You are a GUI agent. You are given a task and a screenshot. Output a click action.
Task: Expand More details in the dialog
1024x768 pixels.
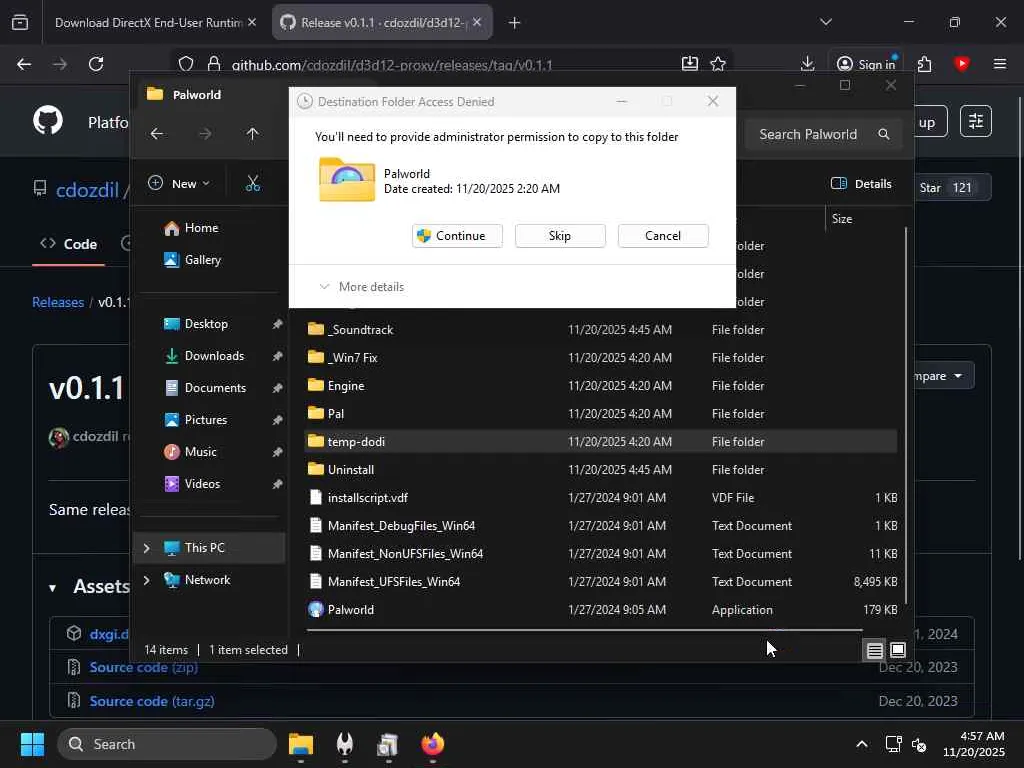click(x=362, y=287)
